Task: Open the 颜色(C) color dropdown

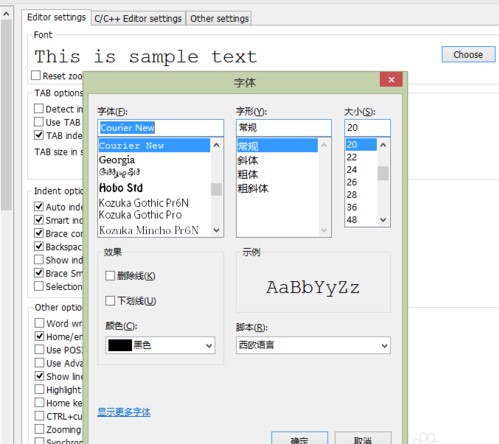Action: 160,345
